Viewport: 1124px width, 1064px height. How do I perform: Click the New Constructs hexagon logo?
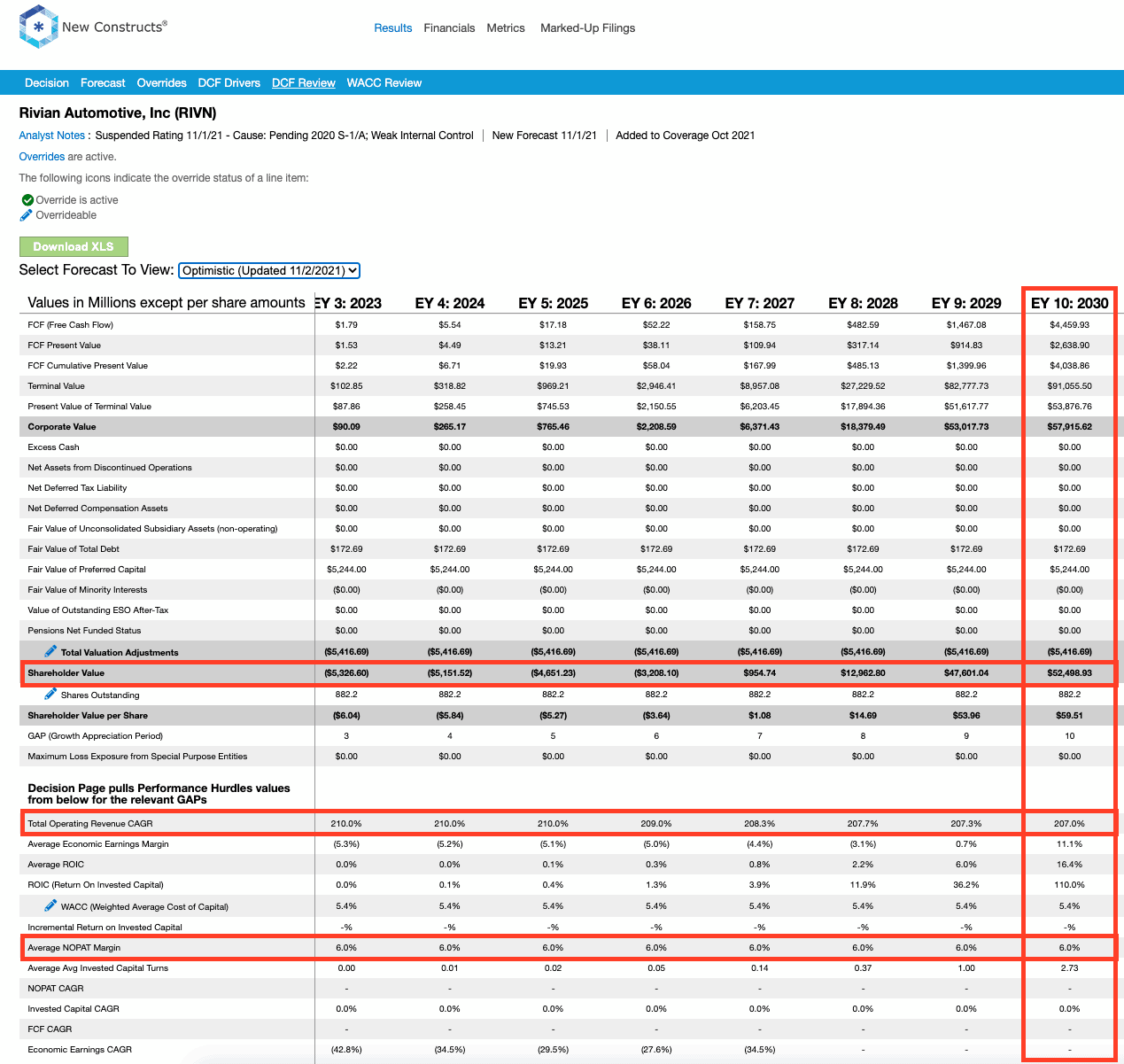pyautogui.click(x=38, y=27)
